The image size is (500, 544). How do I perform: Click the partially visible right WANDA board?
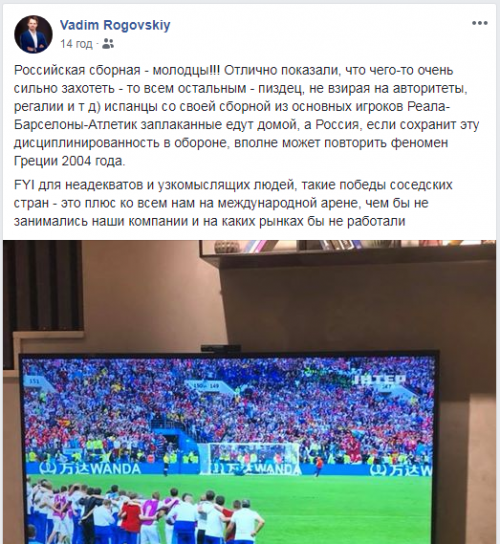coord(401,470)
